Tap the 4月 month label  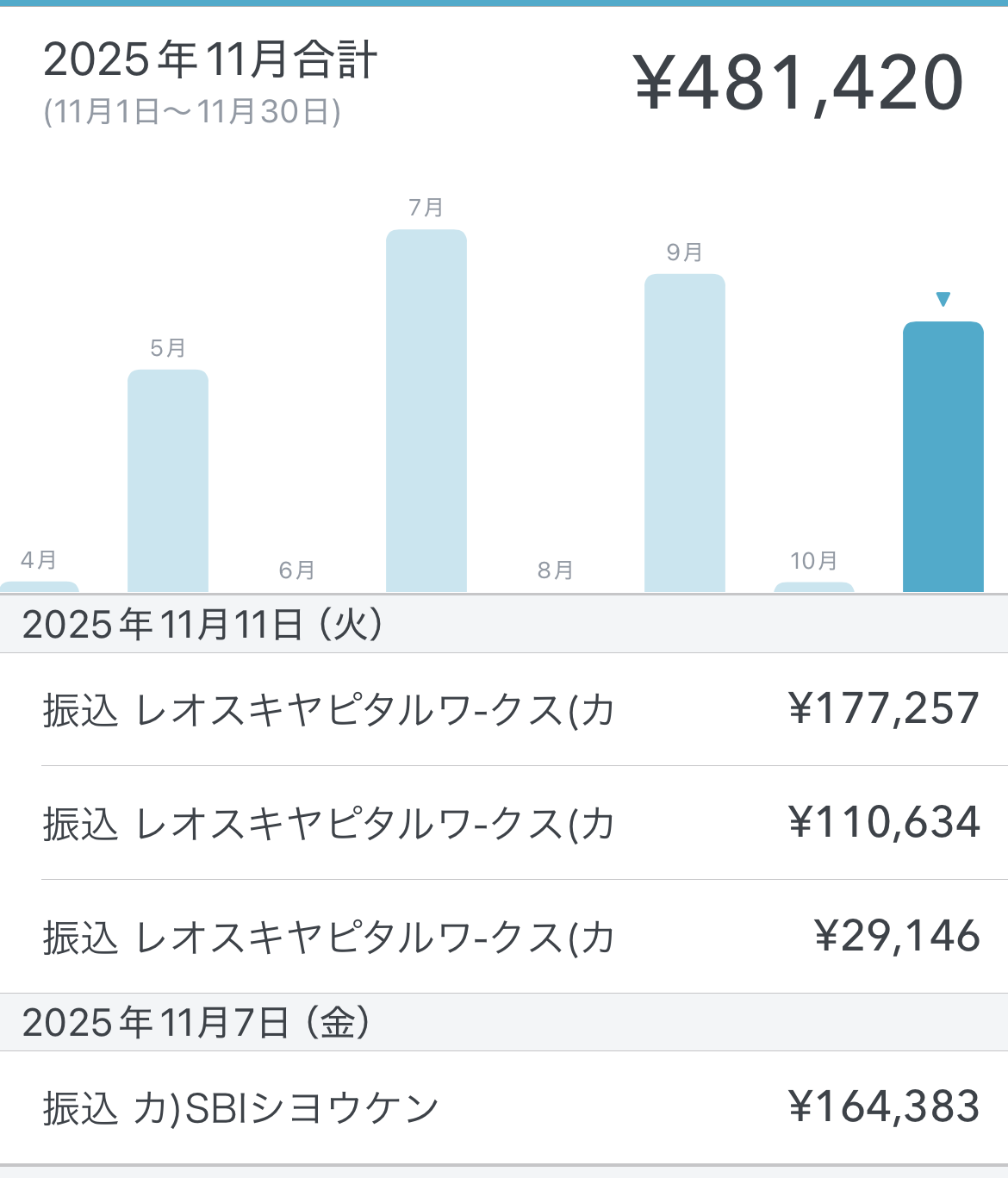click(39, 560)
